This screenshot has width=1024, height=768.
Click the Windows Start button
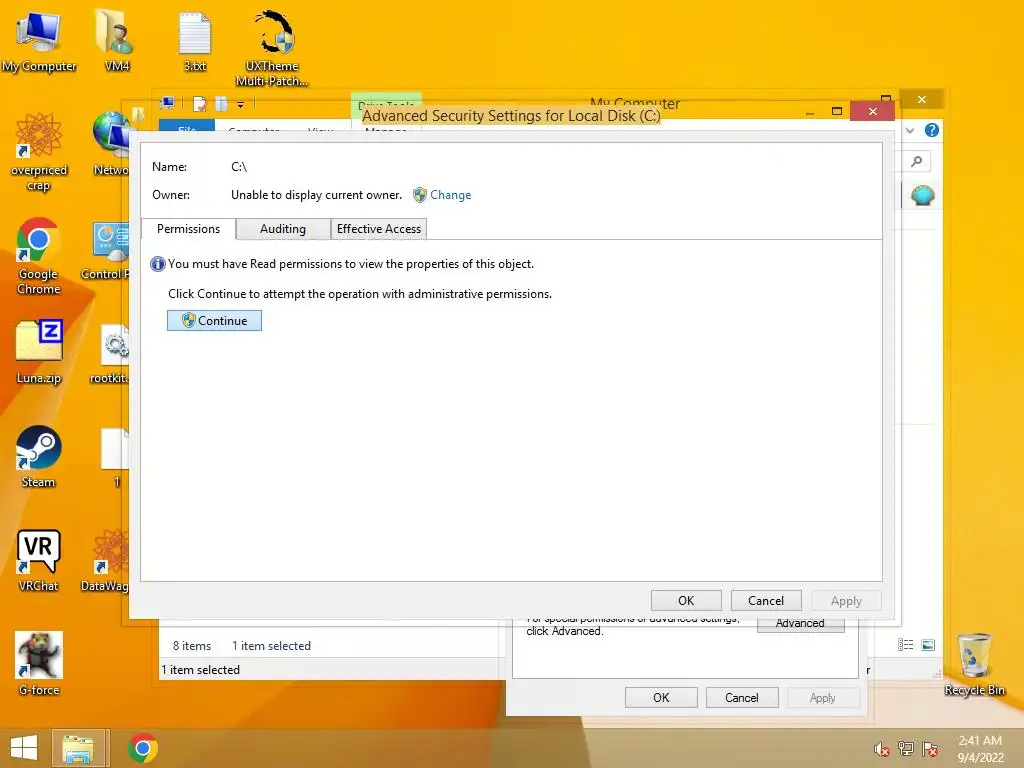[24, 748]
